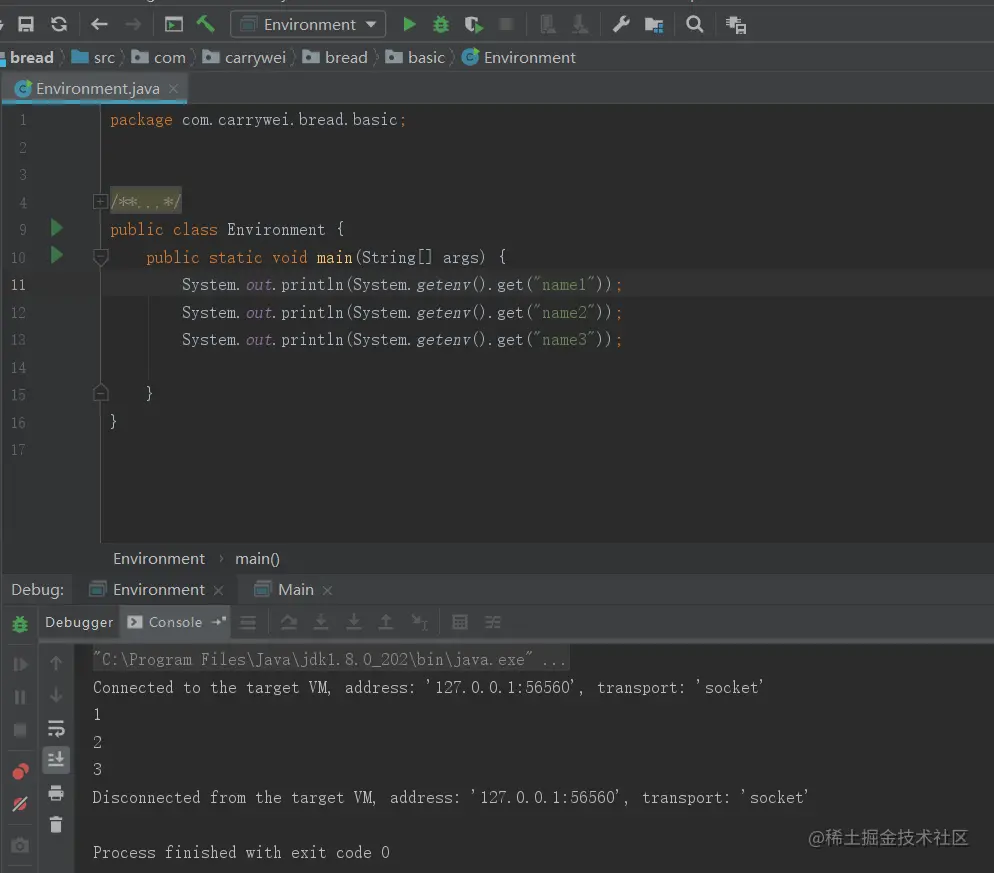Click the name3 string literal
The height and width of the screenshot is (873, 994).
pos(566,340)
